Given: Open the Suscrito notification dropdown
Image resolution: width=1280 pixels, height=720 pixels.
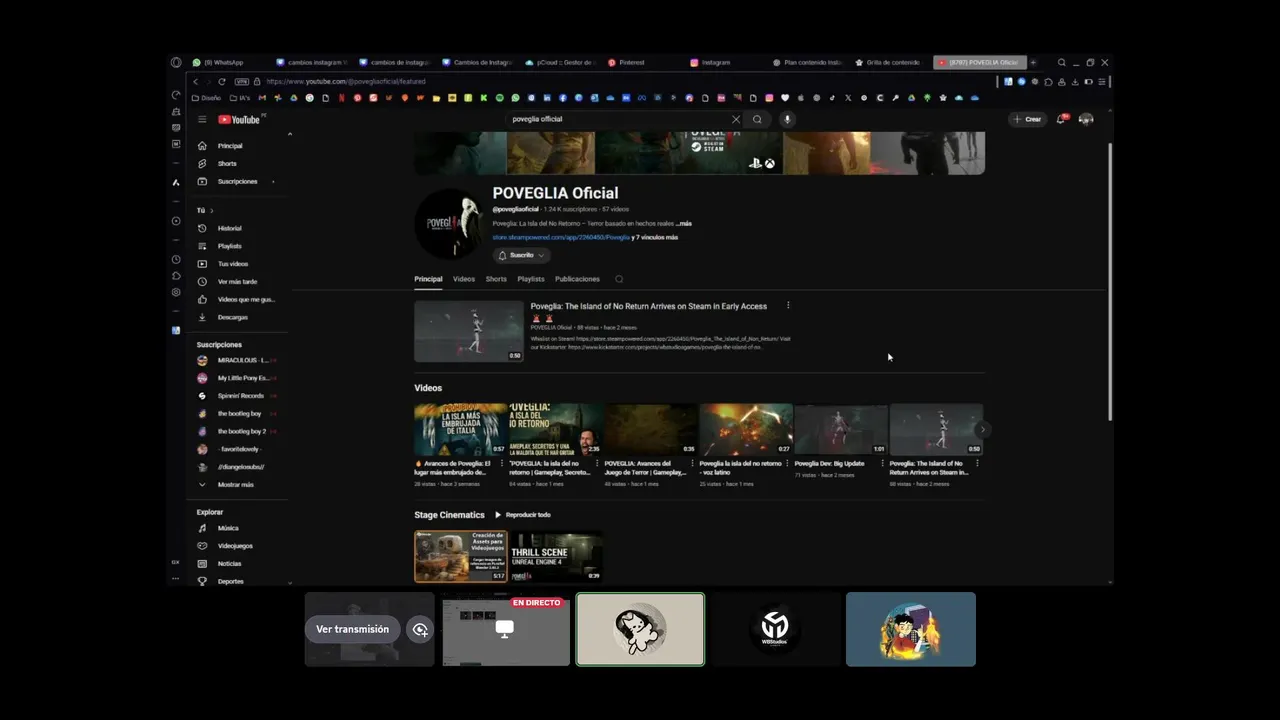Looking at the screenshot, I should click(x=522, y=255).
